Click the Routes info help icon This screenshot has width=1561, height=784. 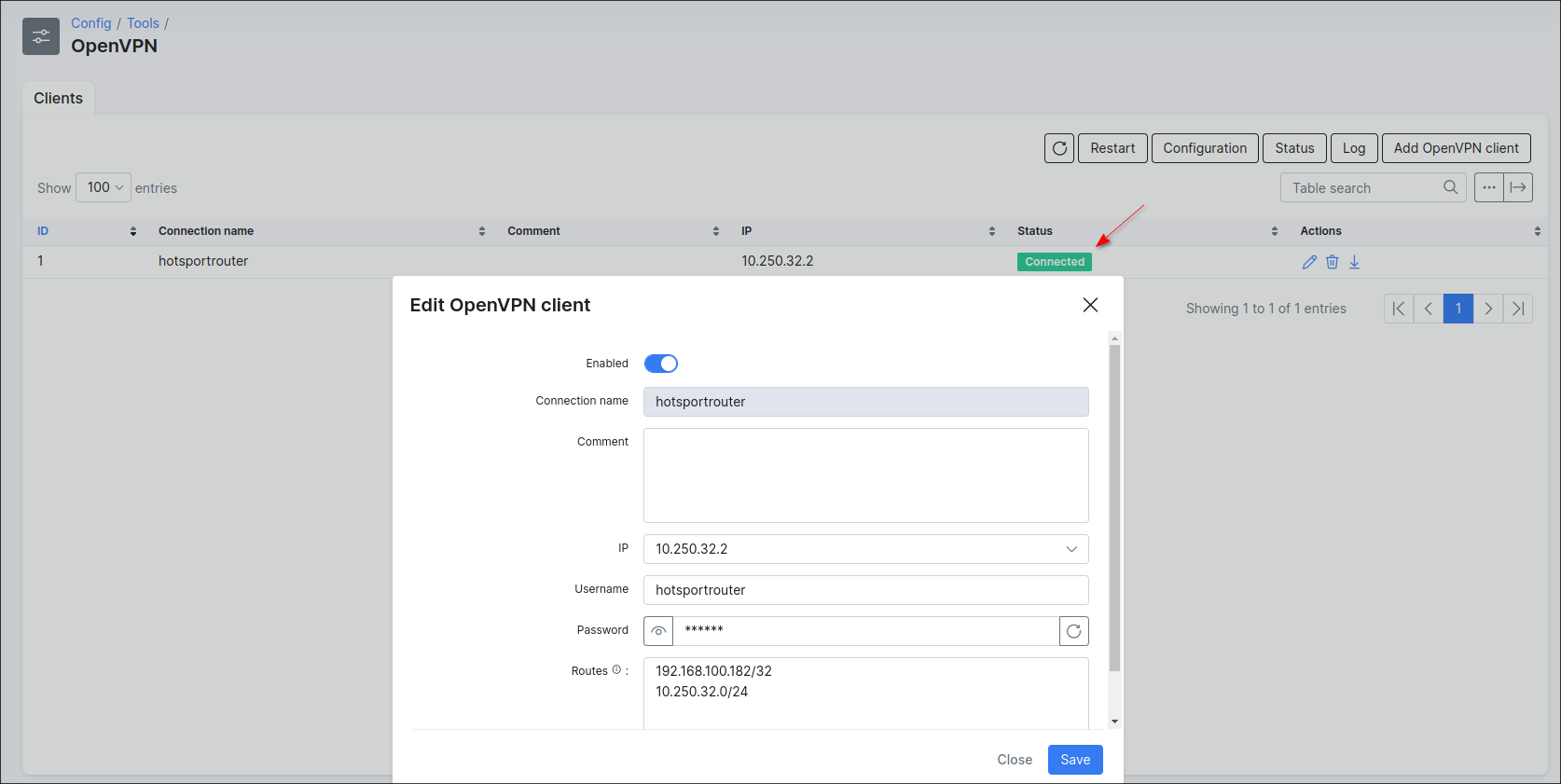tap(616, 670)
